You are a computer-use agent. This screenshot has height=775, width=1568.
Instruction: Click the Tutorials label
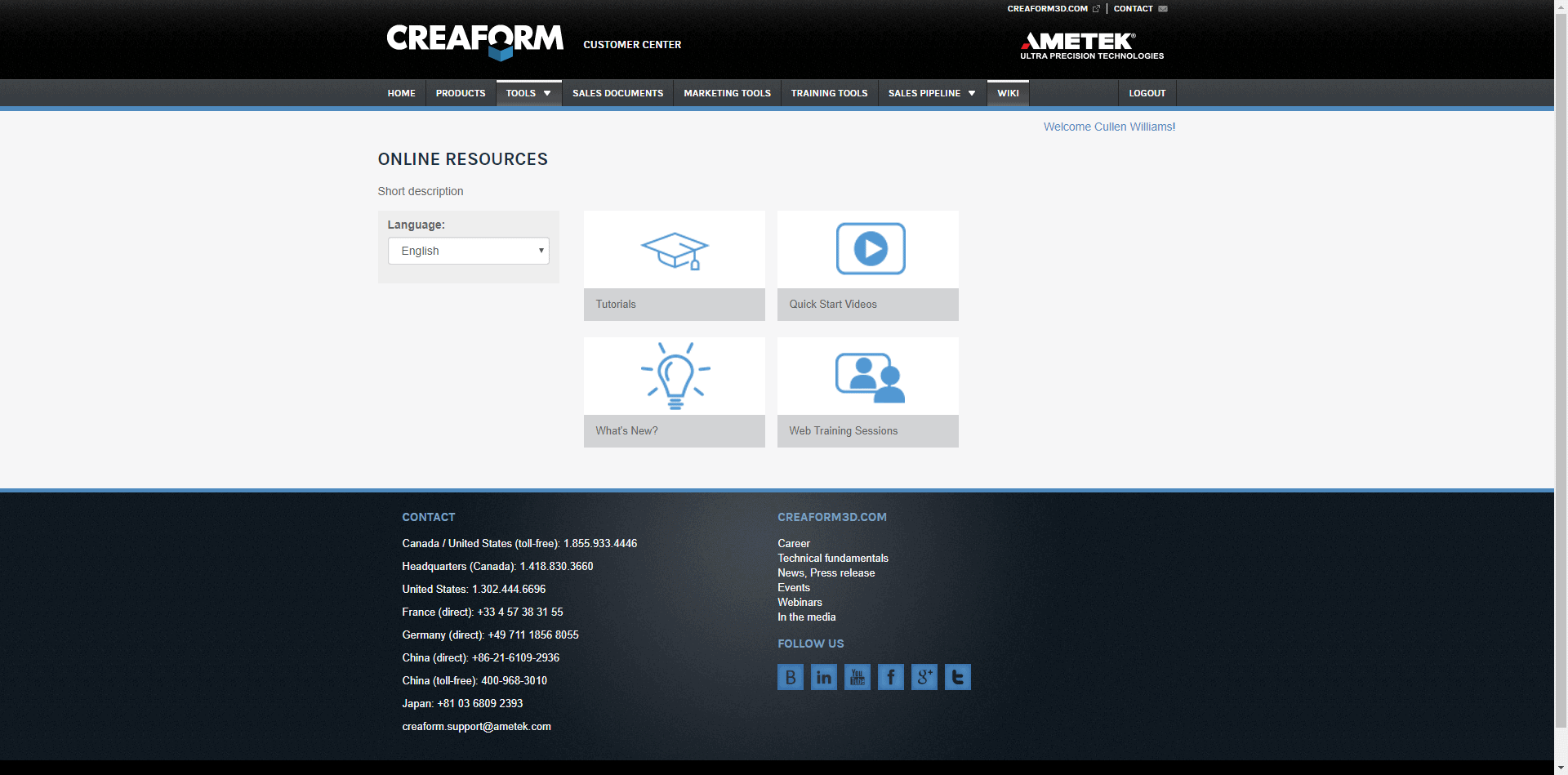tap(616, 304)
